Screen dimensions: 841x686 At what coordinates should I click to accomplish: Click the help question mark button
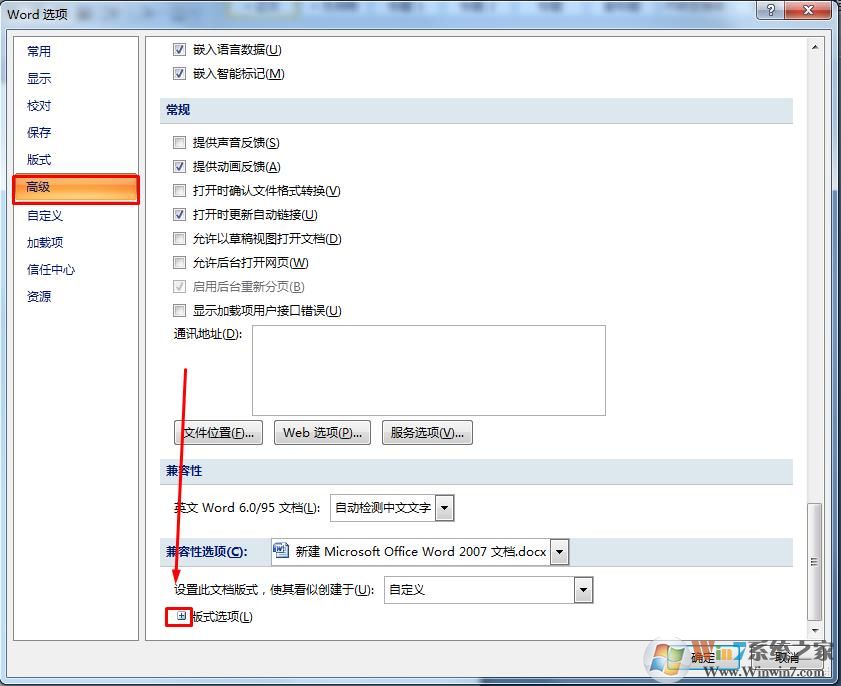771,10
